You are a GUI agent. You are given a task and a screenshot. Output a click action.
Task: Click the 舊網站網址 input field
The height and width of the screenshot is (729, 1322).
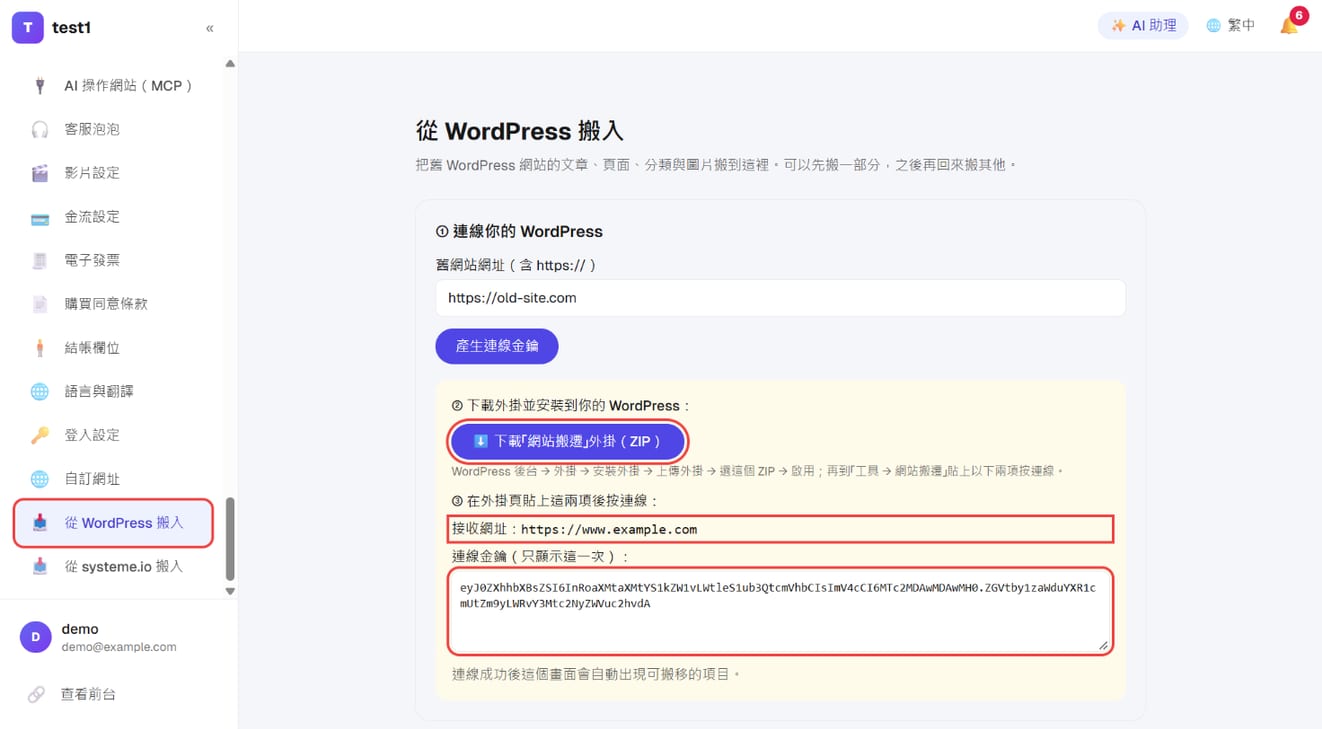pyautogui.click(x=780, y=298)
